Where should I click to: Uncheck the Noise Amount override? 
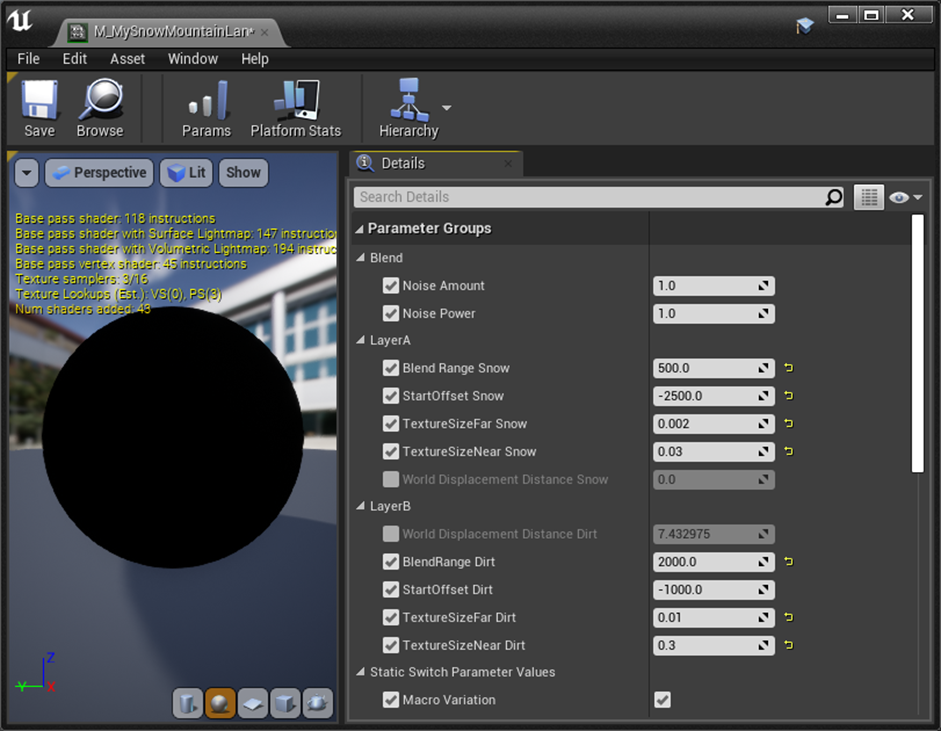(x=391, y=285)
